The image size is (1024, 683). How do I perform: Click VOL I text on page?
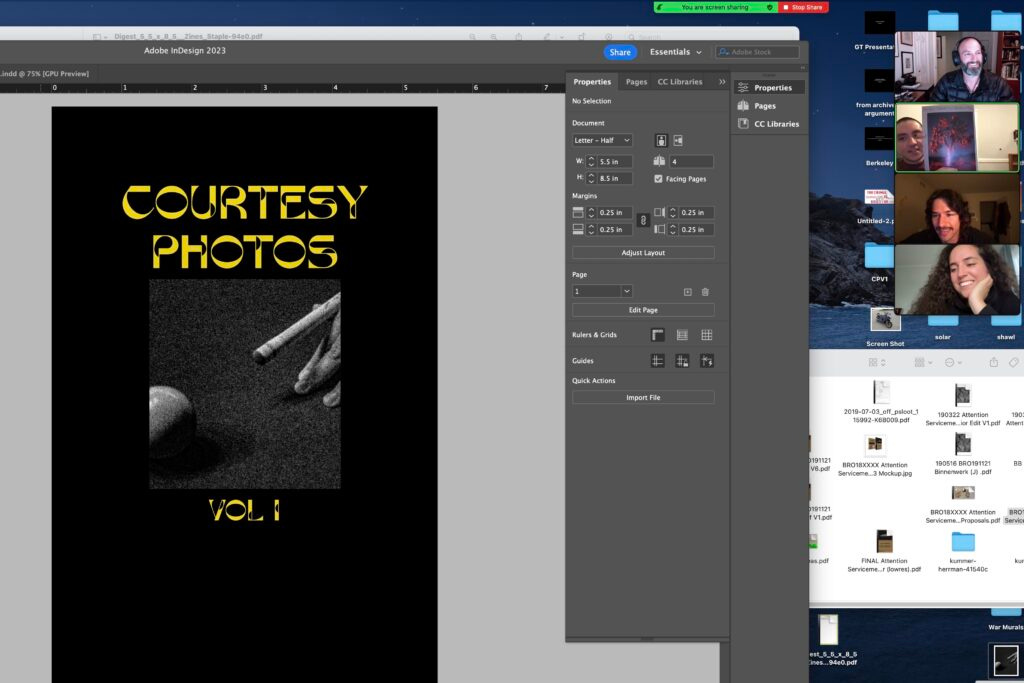click(x=245, y=510)
